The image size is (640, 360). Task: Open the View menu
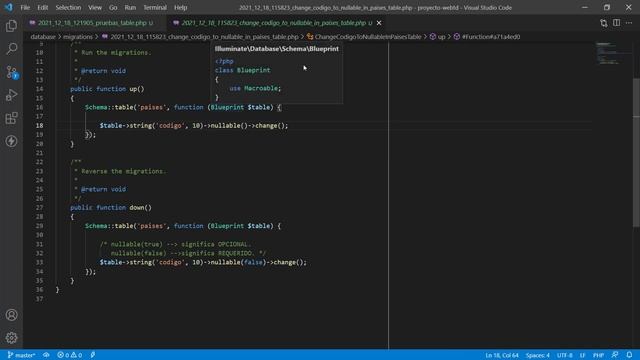95,7
